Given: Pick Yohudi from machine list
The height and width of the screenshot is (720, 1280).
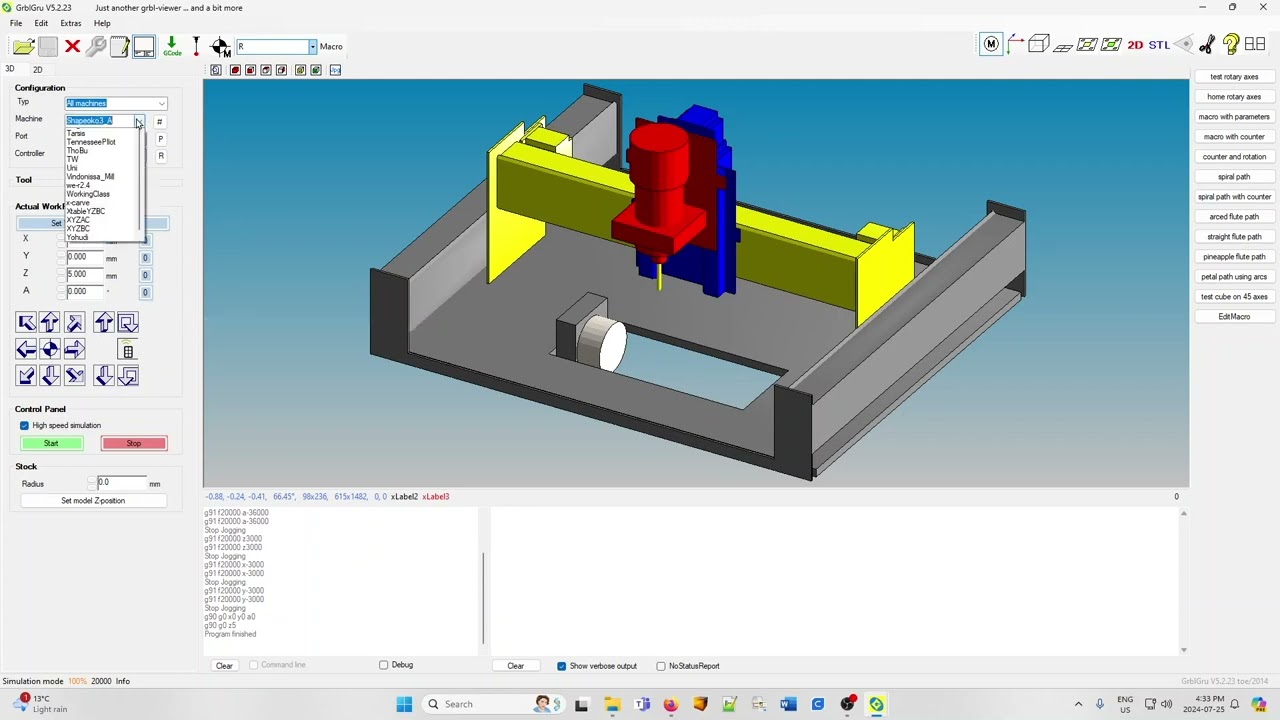Looking at the screenshot, I should [x=77, y=237].
